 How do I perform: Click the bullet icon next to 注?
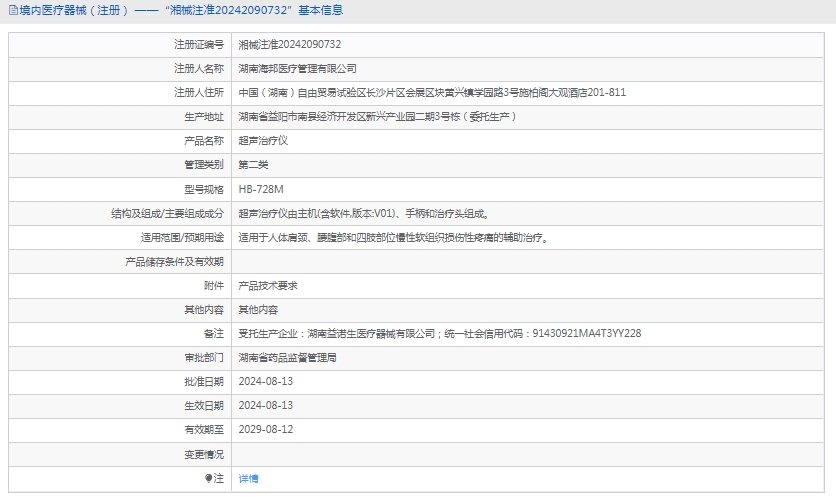(209, 479)
